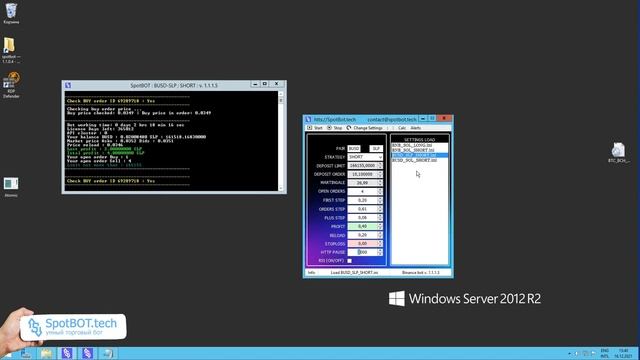This screenshot has width=640, height=360.
Task: Select the desktop icon below RDP Defender
Action: click(11, 187)
